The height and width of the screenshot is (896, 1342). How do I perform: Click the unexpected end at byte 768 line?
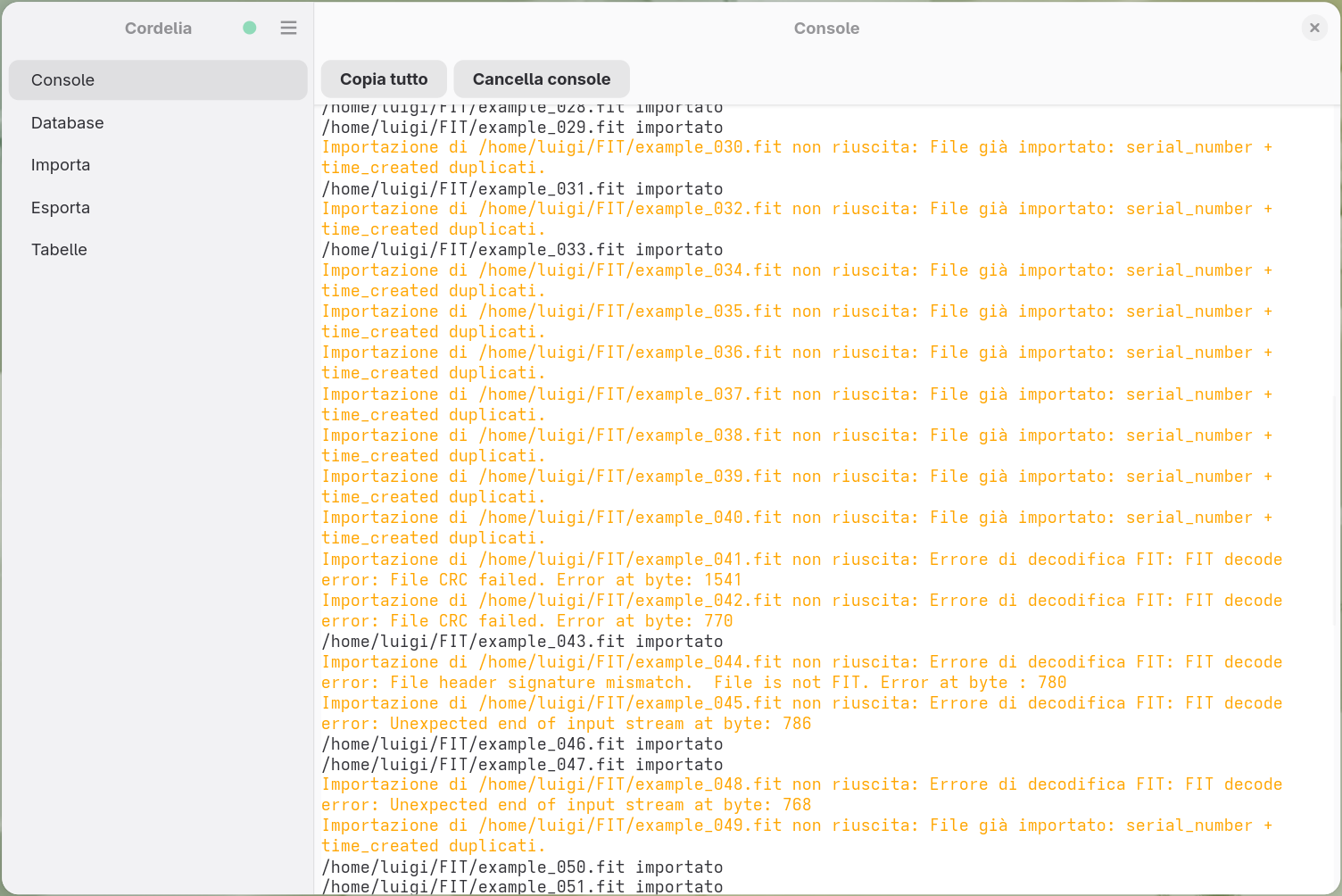[x=802, y=794]
